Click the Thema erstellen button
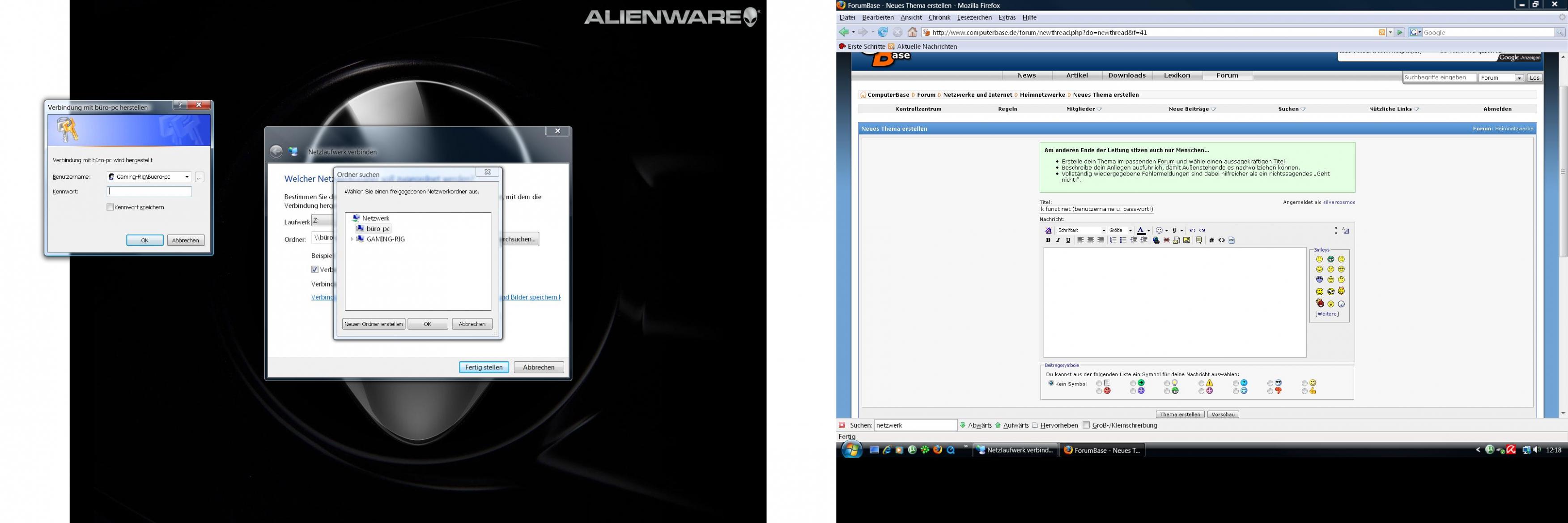This screenshot has height=523, width=1568. tap(1180, 415)
